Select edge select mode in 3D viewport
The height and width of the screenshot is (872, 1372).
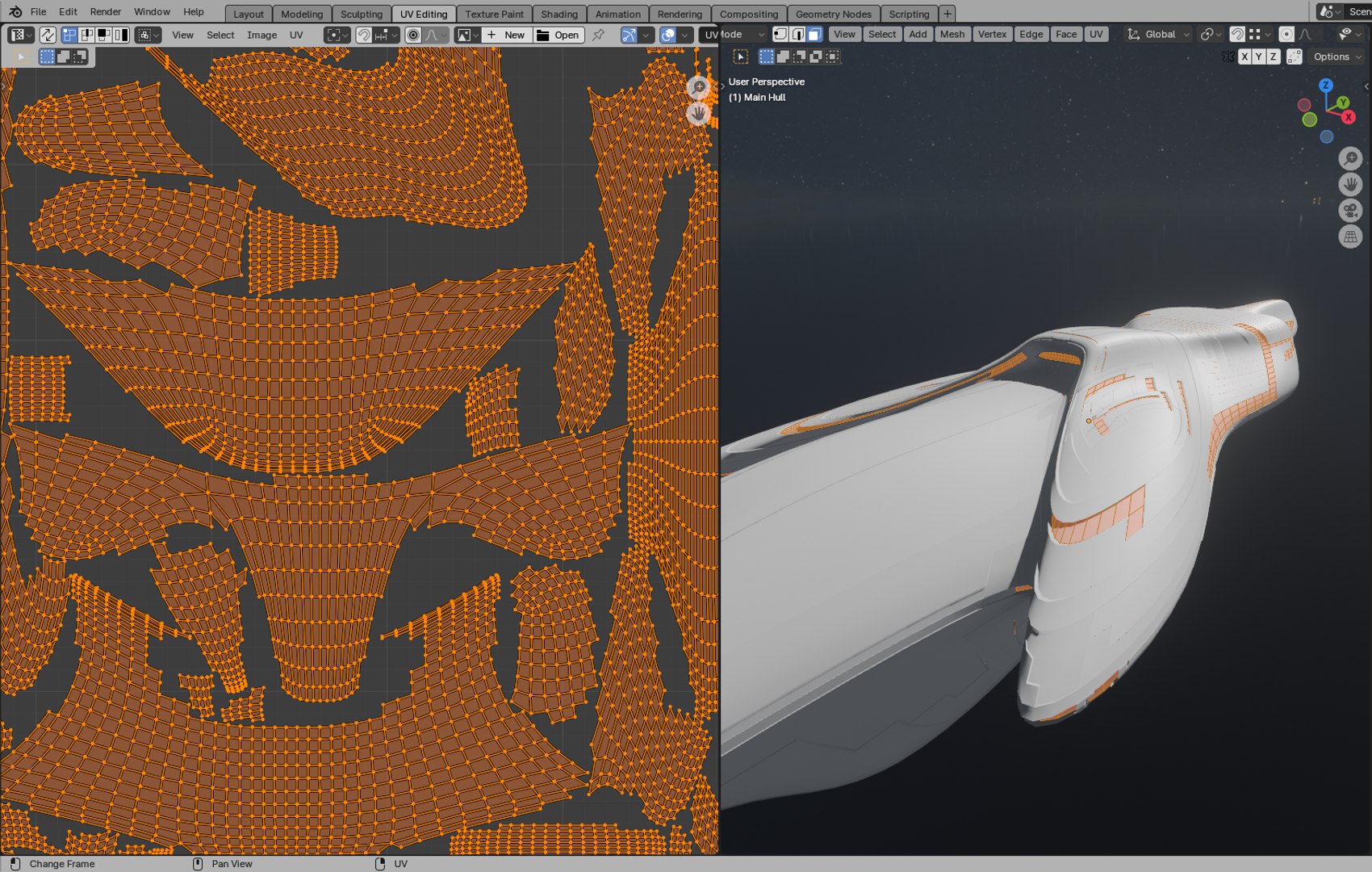coord(797,34)
